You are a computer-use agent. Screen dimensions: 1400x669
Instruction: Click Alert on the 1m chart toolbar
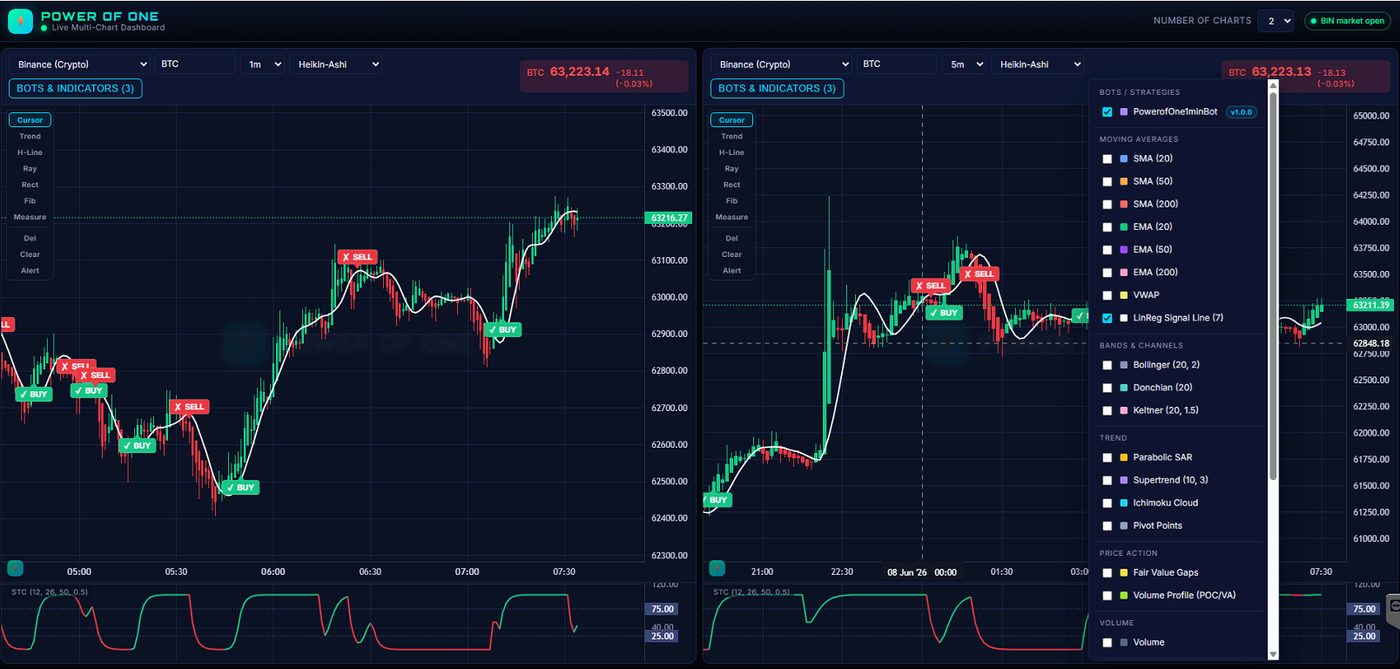(31, 270)
